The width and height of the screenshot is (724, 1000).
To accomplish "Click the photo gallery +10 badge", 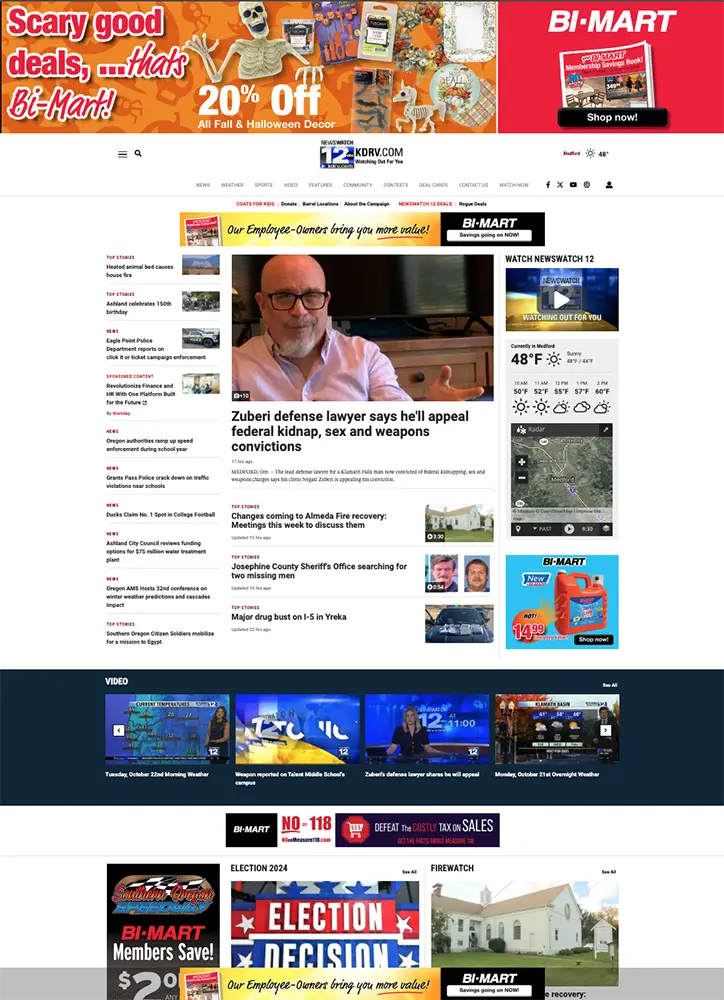I will [241, 395].
